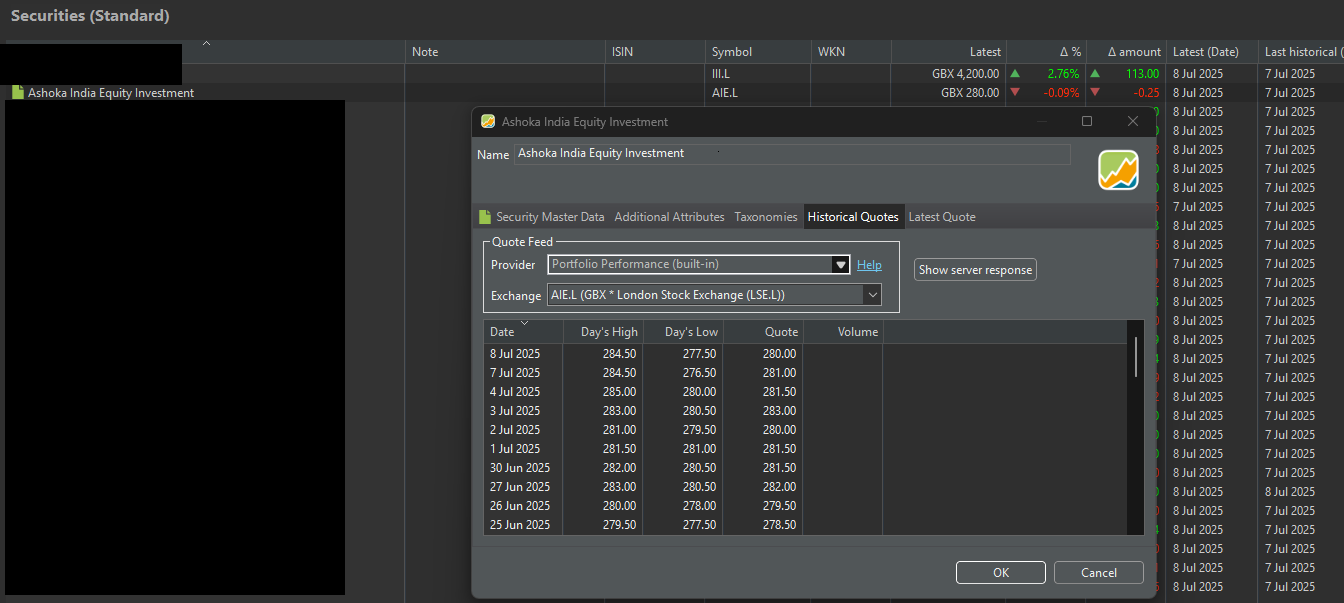1344x603 pixels.
Task: Click Quote 278.50 in the 25 Jun 2025 row
Action: [779, 525]
